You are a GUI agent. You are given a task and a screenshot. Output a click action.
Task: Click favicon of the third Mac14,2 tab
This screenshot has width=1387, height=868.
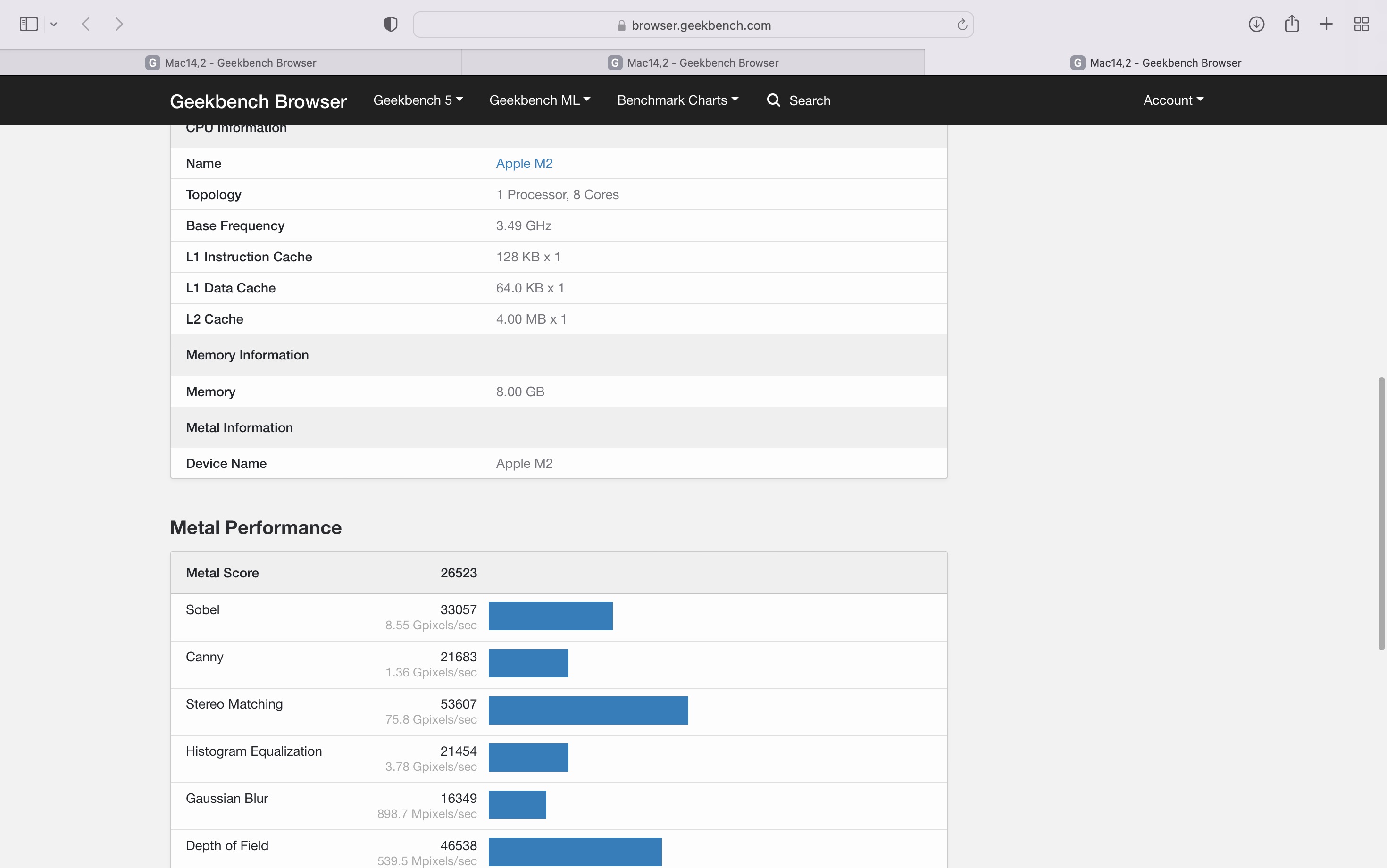1078,63
